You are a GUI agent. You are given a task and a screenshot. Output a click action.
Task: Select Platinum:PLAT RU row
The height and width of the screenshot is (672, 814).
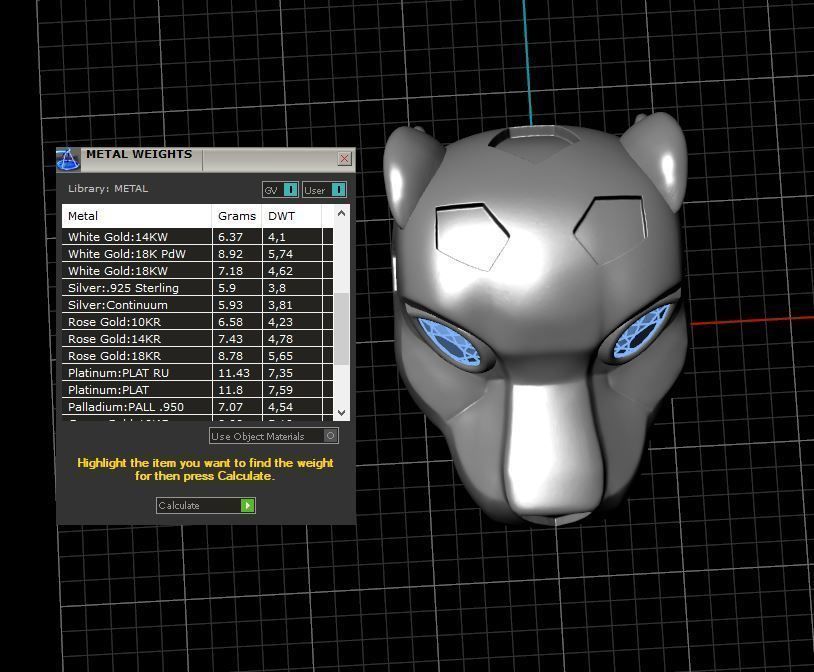pos(197,373)
